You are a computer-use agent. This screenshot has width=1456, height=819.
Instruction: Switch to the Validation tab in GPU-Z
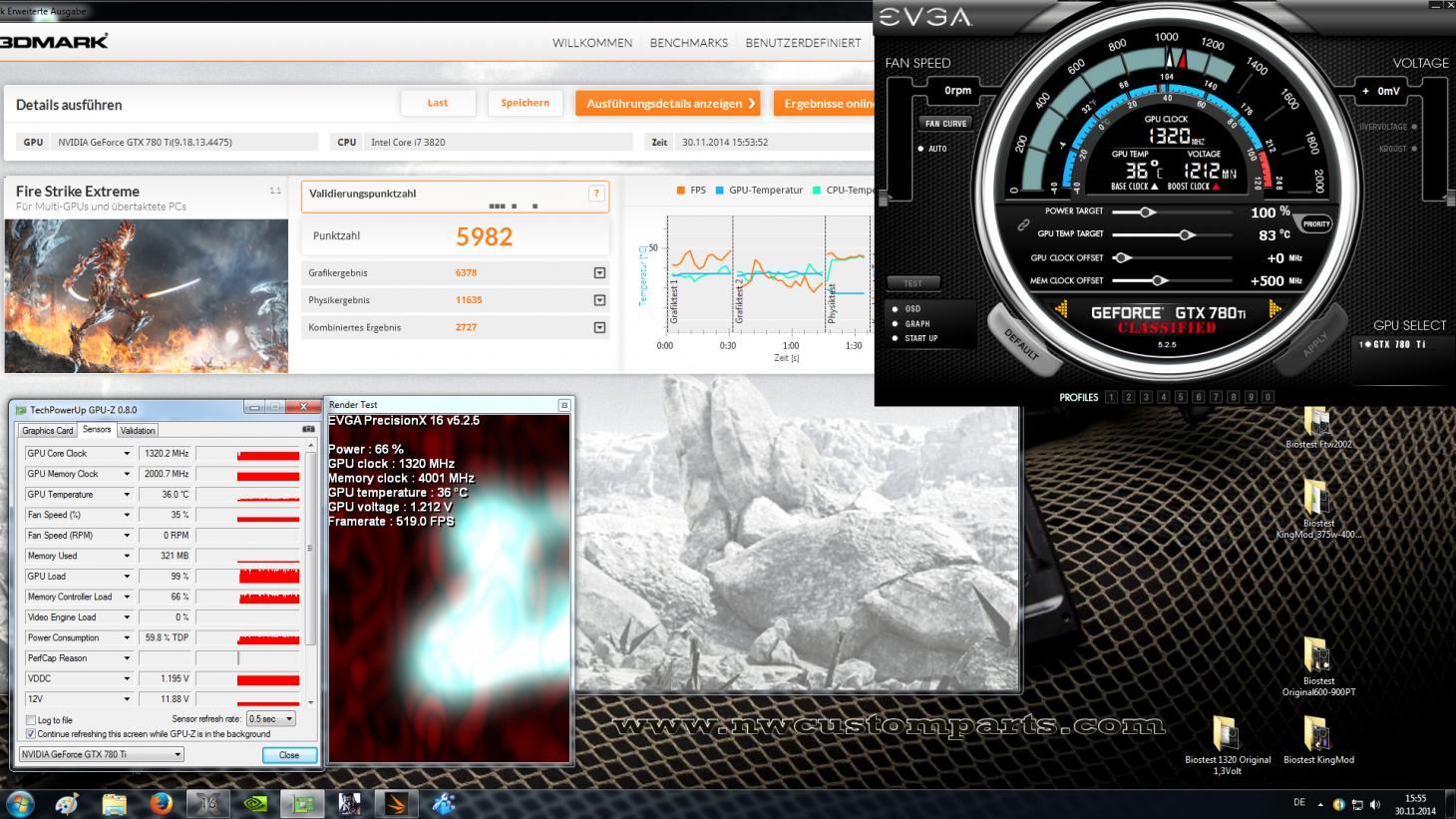[x=138, y=431]
